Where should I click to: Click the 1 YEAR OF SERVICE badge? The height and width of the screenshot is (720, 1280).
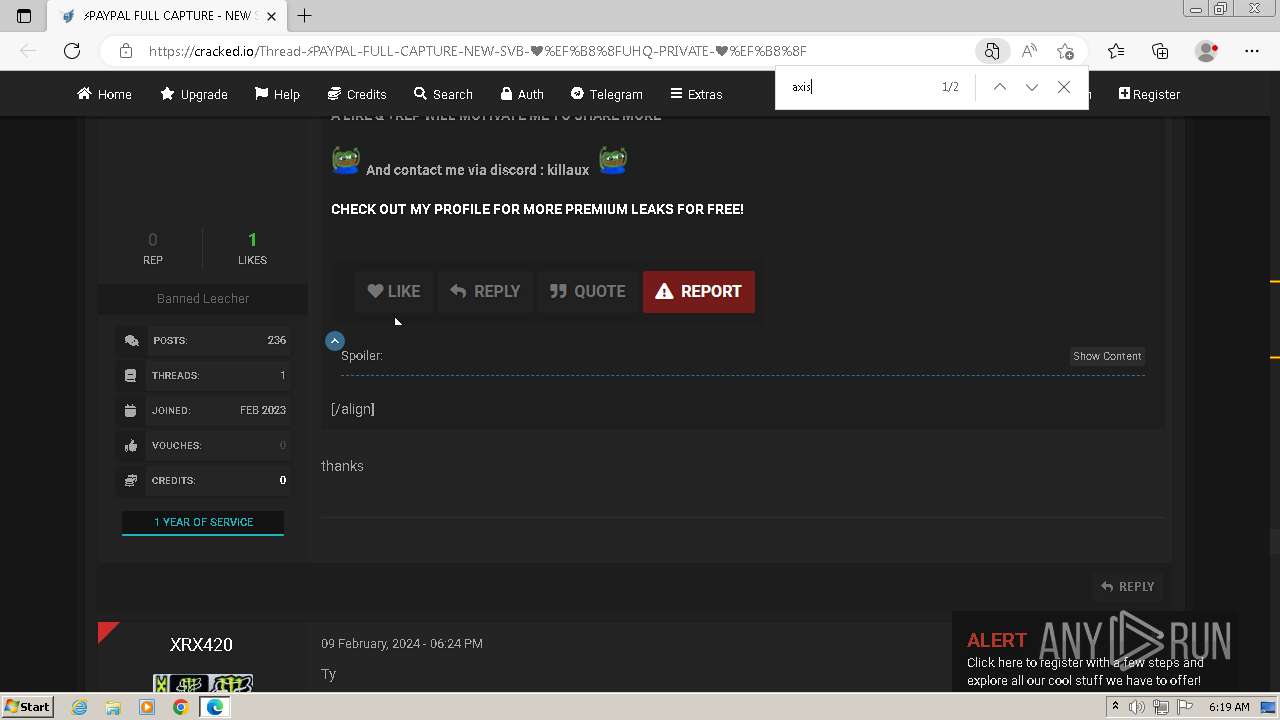click(203, 522)
